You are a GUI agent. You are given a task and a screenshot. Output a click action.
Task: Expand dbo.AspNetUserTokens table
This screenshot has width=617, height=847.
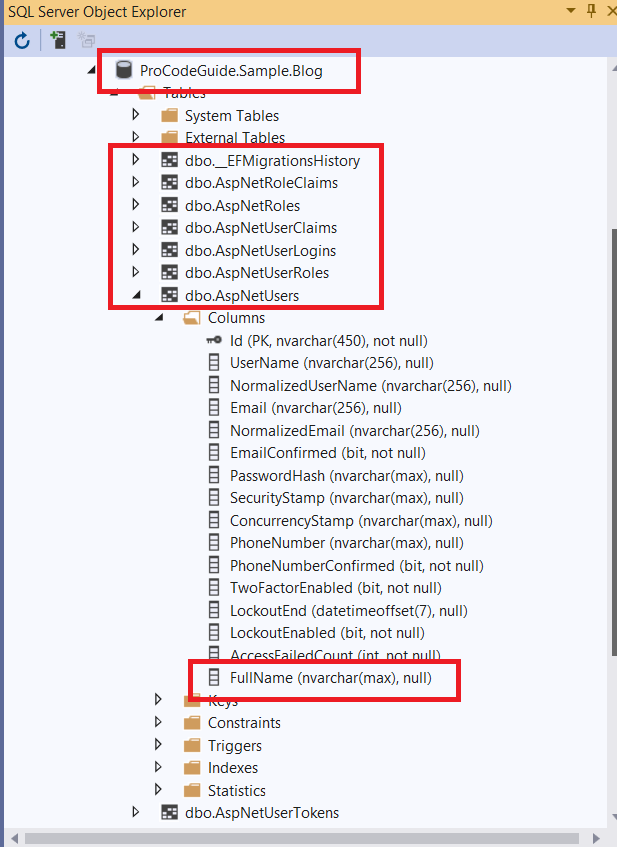[x=136, y=812]
